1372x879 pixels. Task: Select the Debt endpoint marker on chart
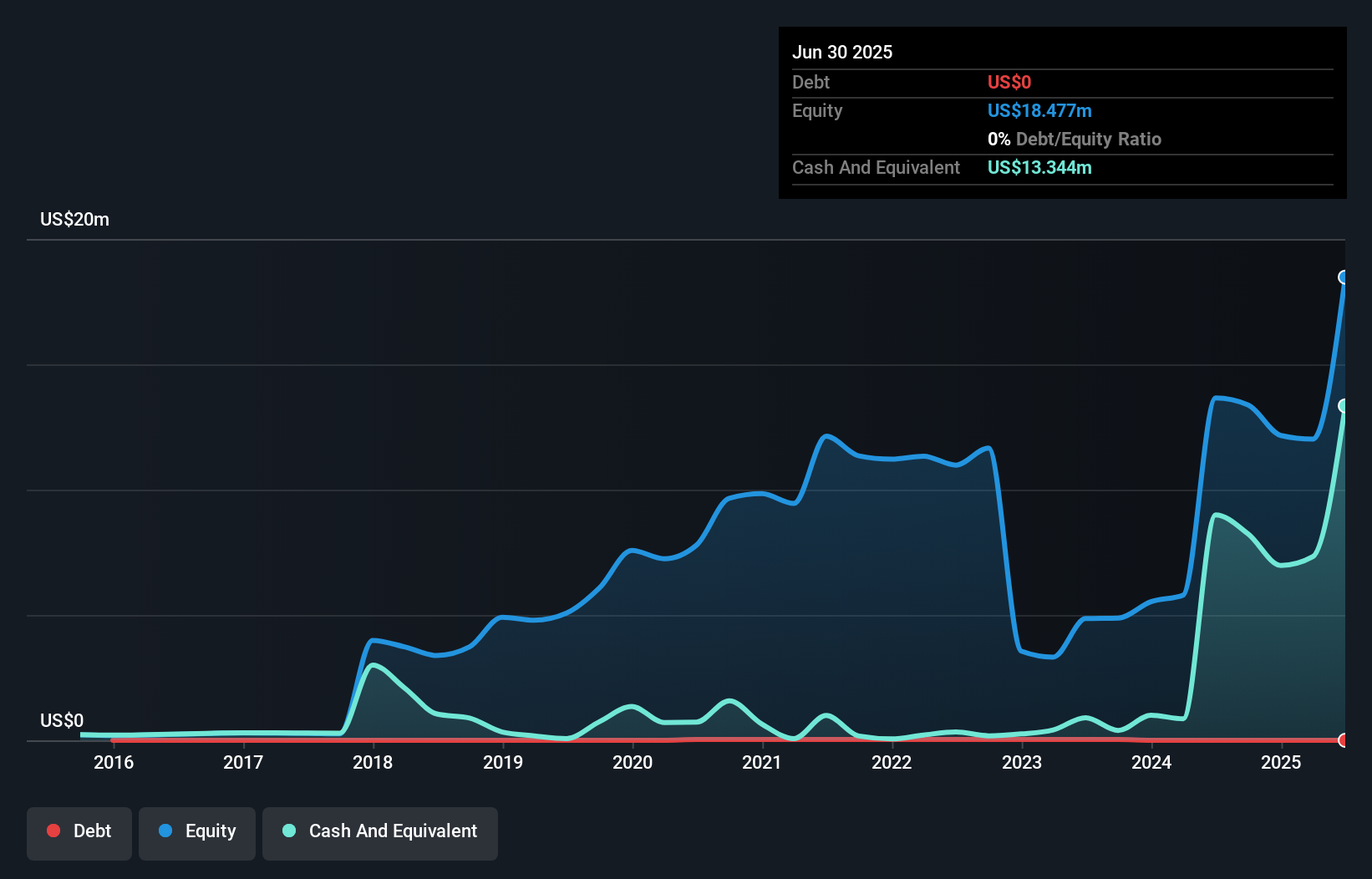[x=1344, y=740]
